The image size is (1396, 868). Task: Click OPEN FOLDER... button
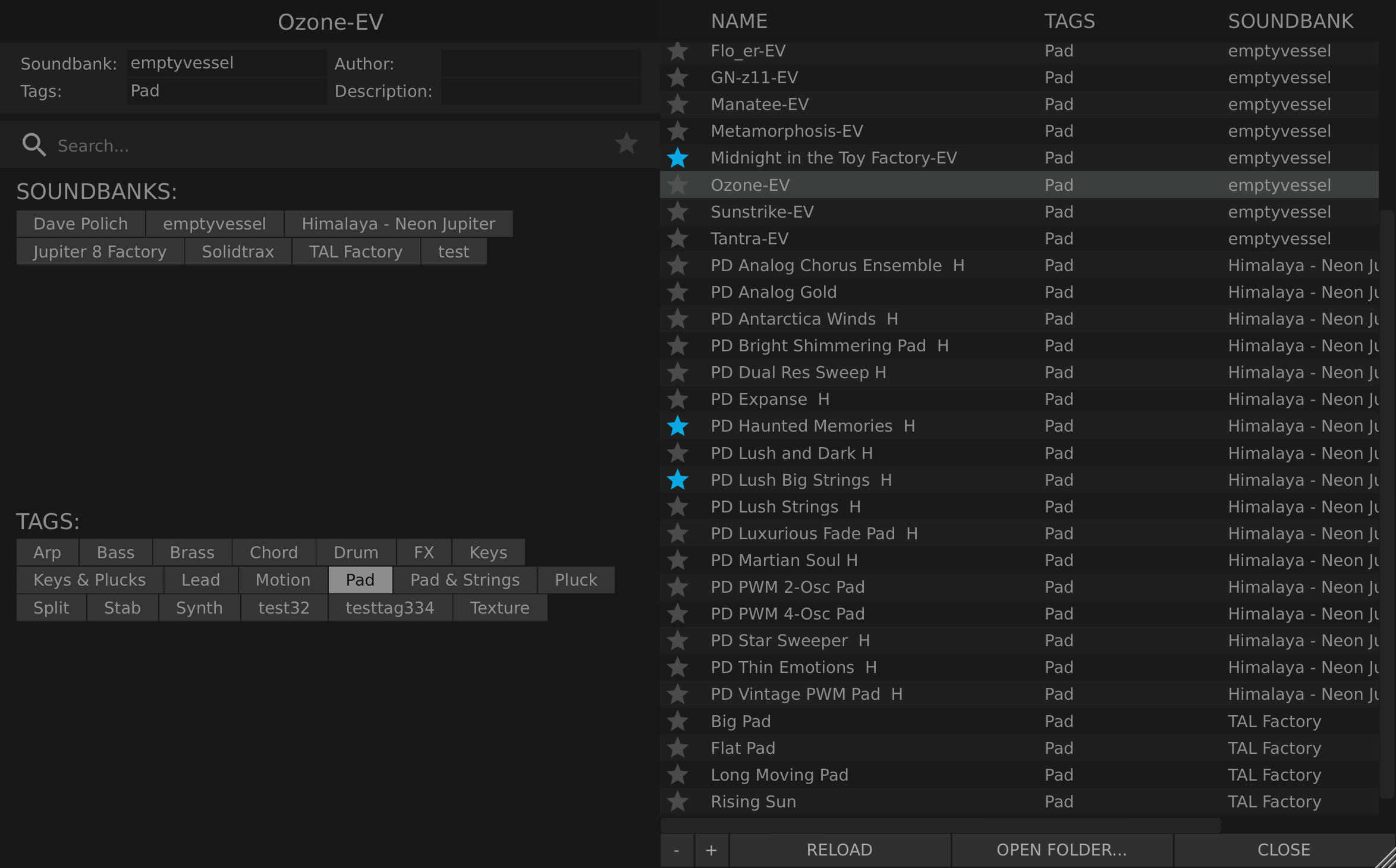(x=1061, y=850)
